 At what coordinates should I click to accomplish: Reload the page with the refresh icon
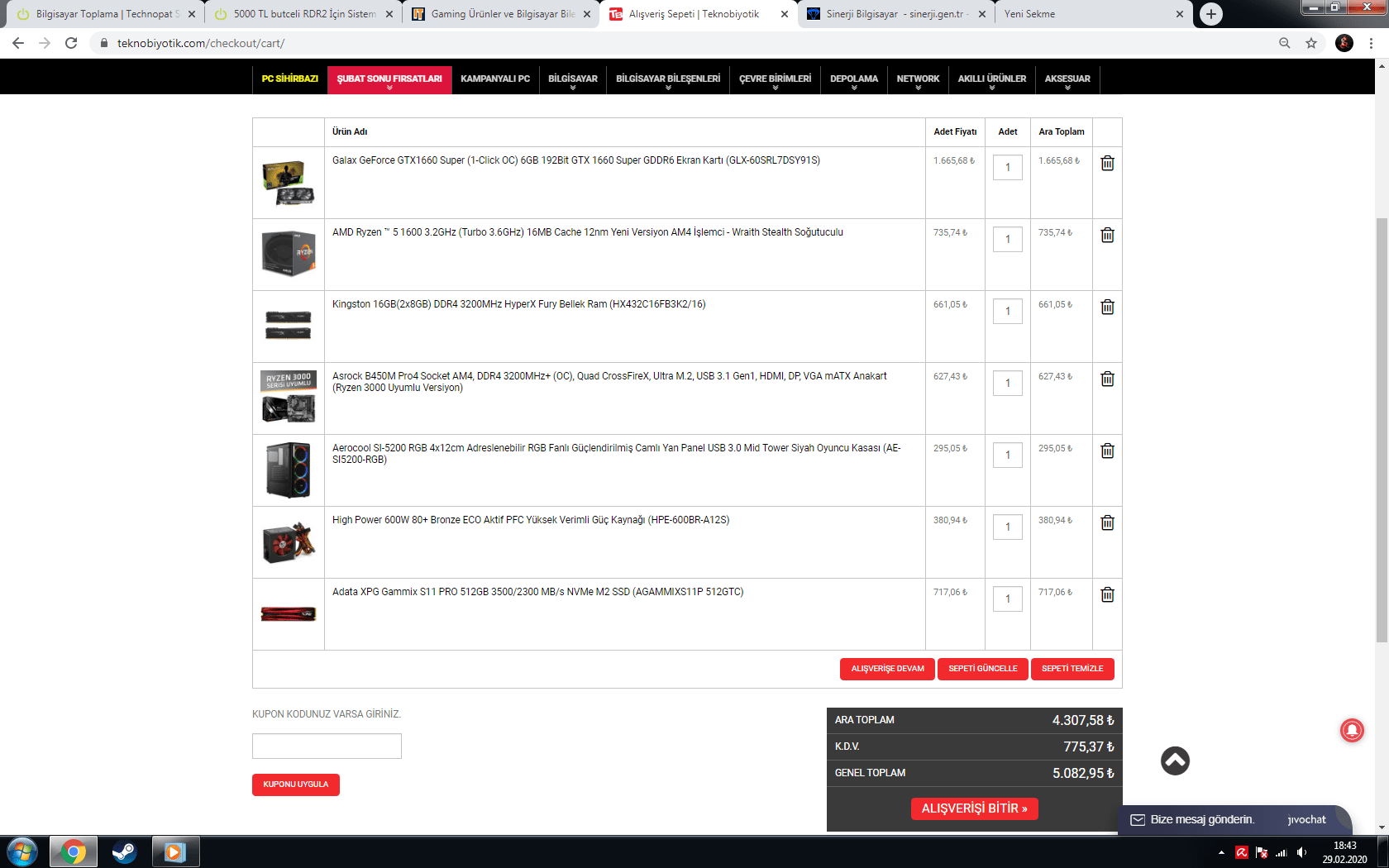(x=72, y=43)
